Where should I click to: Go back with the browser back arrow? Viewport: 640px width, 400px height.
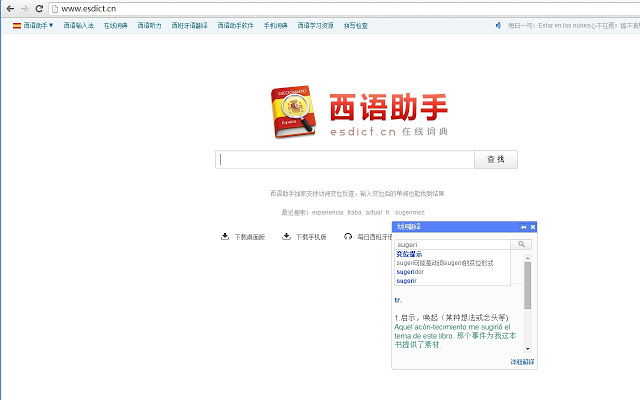(x=10, y=9)
